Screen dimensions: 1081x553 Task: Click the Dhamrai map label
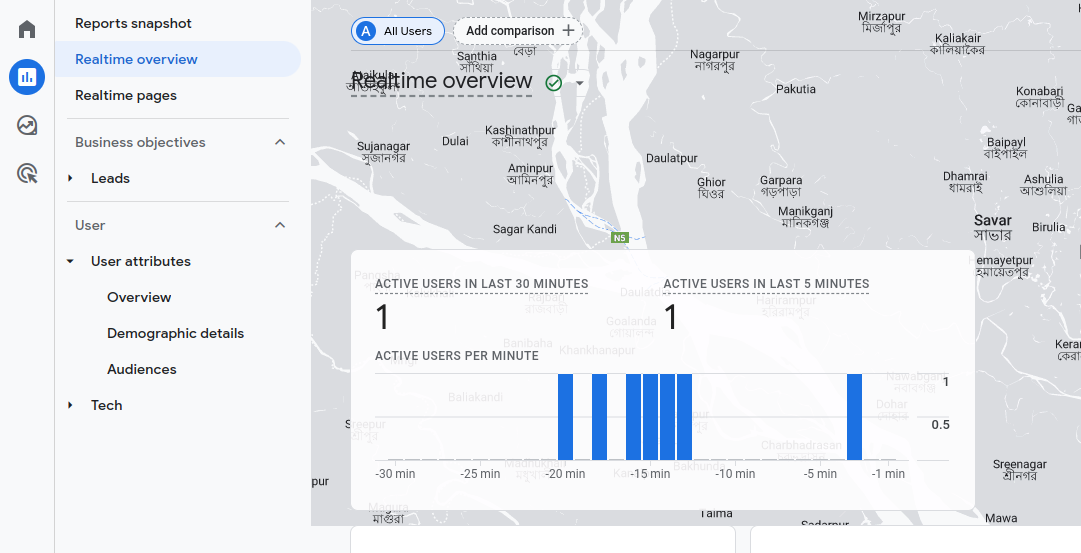point(965,182)
